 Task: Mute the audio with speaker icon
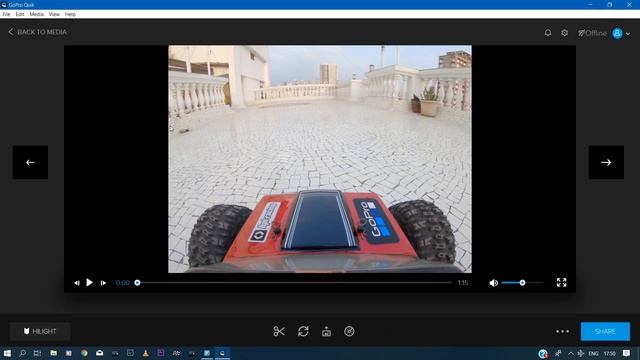[x=493, y=282]
